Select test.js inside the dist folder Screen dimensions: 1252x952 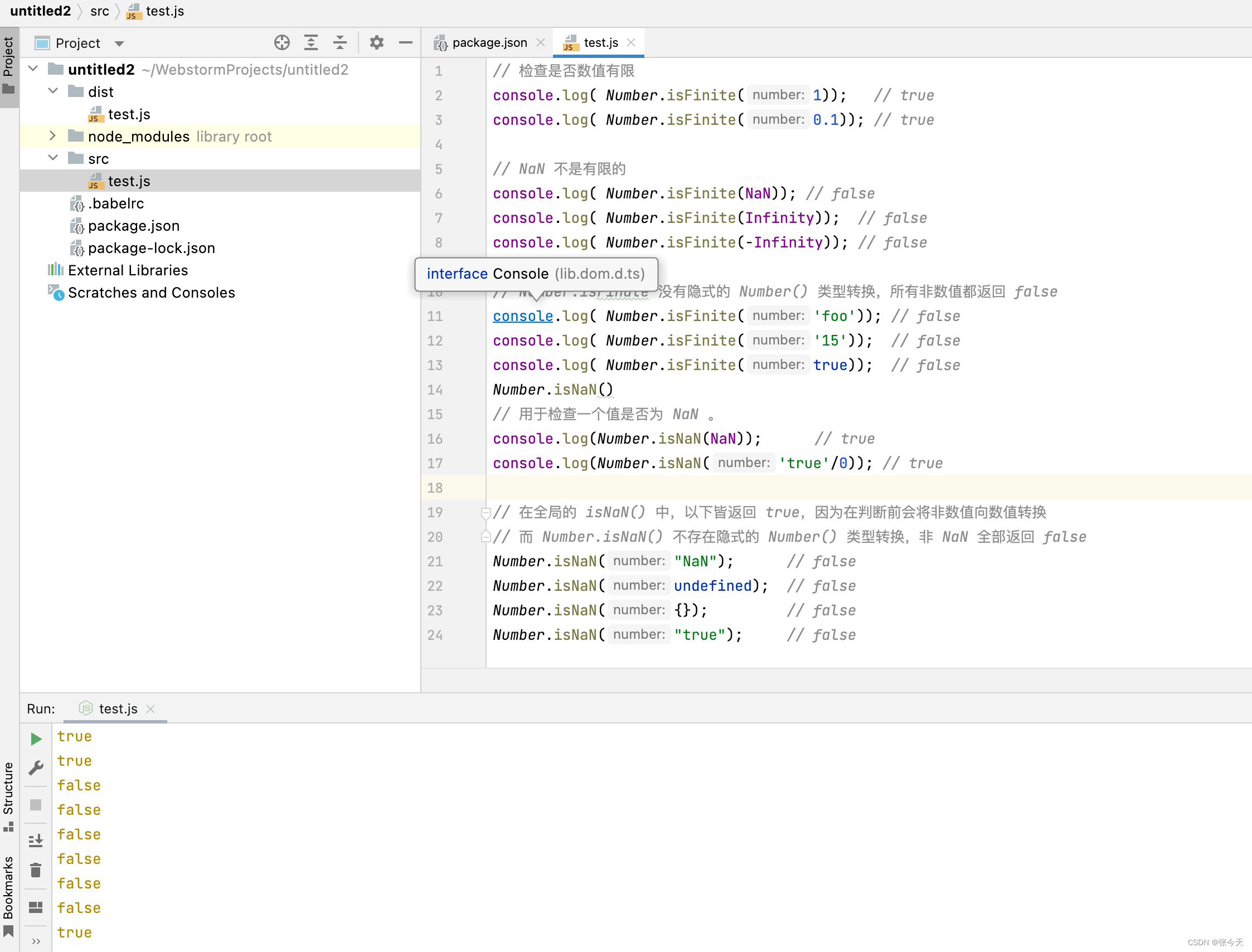click(x=129, y=114)
